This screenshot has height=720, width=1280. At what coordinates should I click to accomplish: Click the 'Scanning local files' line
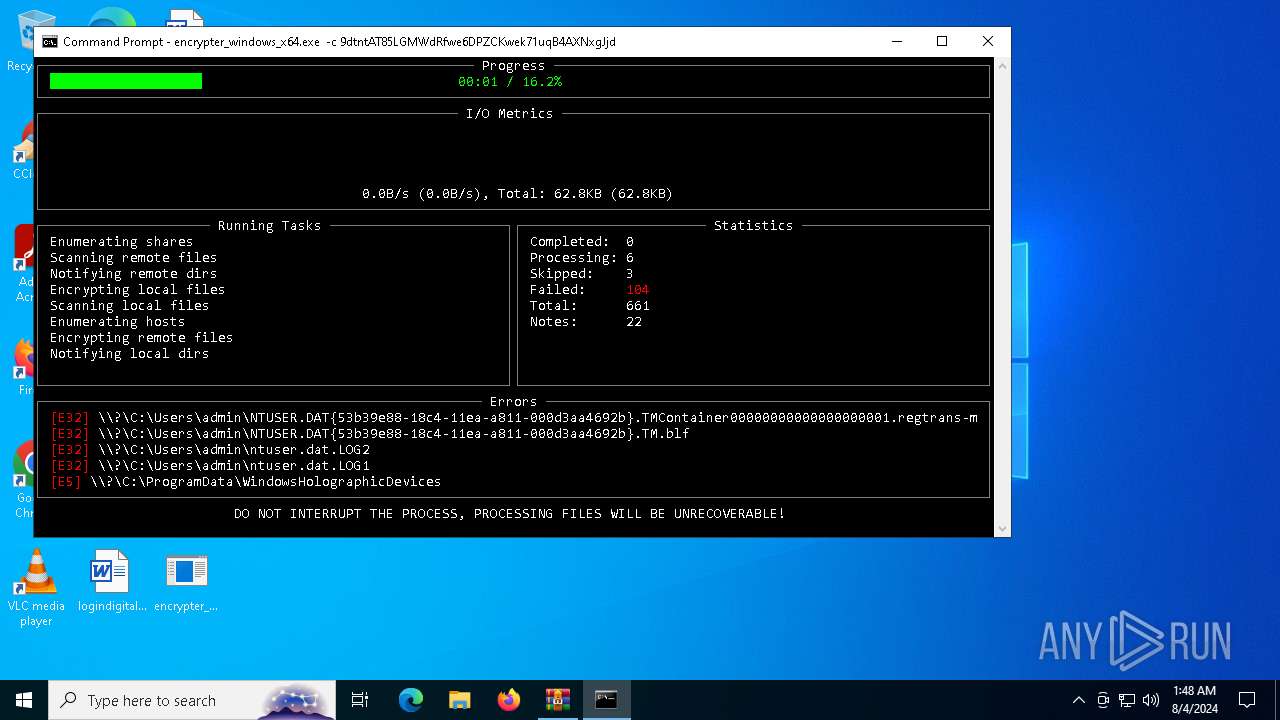click(129, 305)
